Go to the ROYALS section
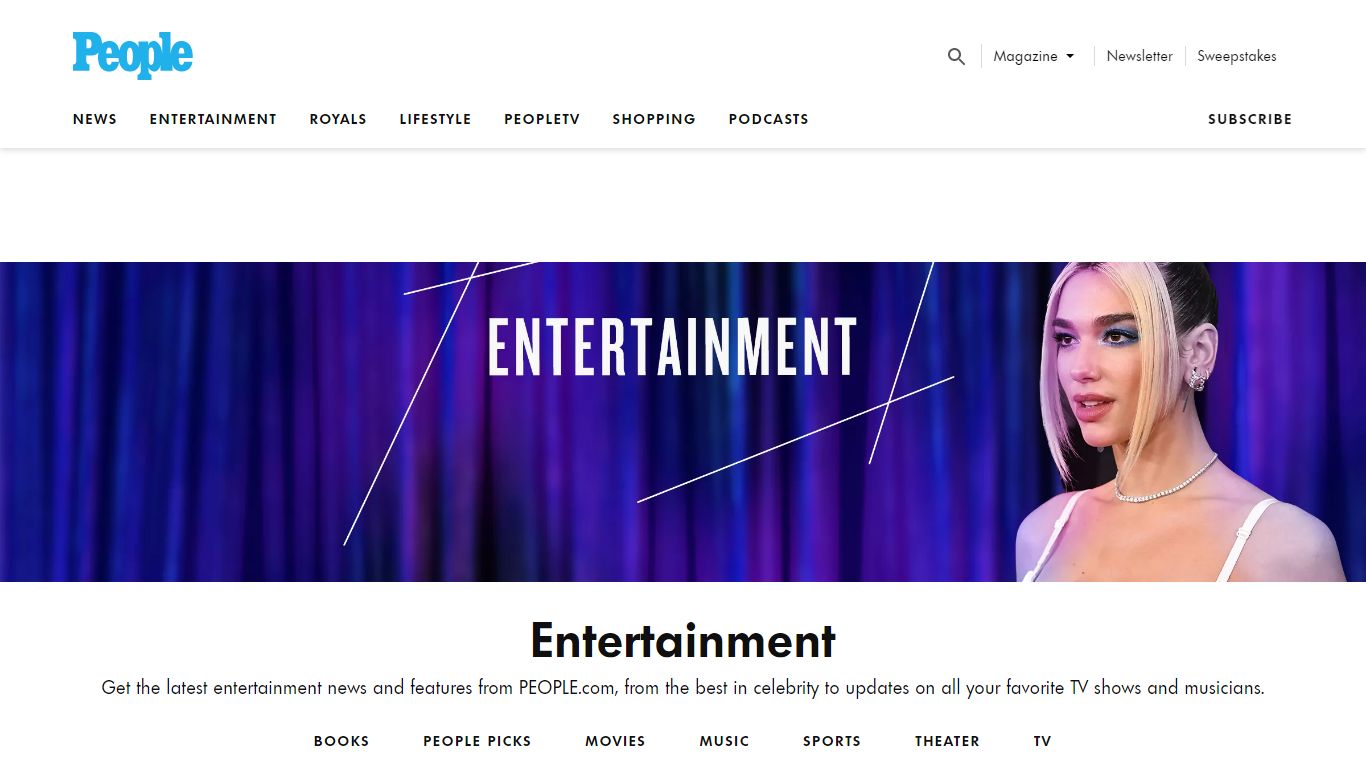This screenshot has width=1366, height=768. point(338,119)
